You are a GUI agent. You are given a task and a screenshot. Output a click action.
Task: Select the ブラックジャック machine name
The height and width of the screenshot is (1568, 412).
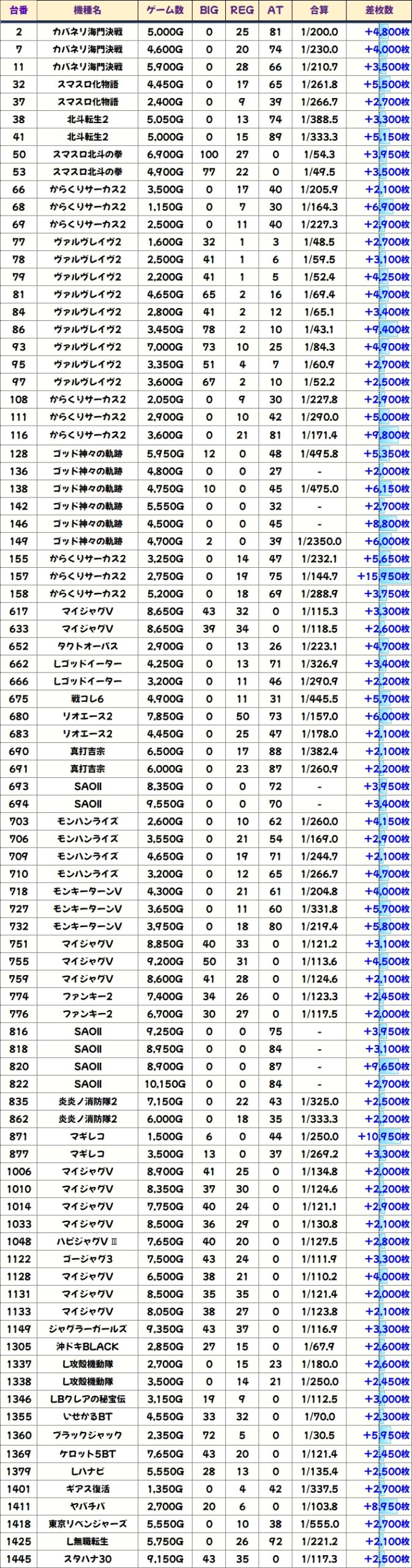[88, 1435]
